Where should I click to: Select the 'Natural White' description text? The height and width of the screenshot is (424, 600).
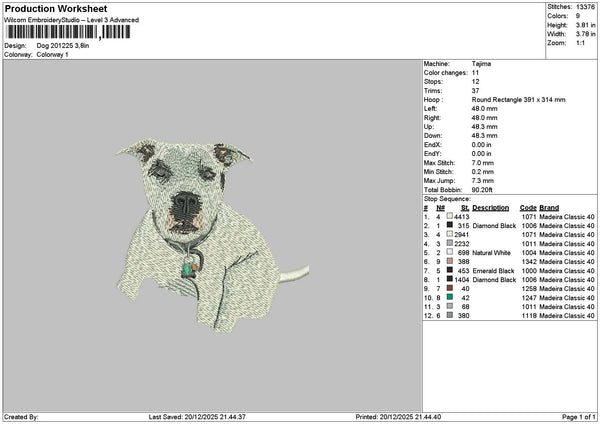tap(491, 253)
